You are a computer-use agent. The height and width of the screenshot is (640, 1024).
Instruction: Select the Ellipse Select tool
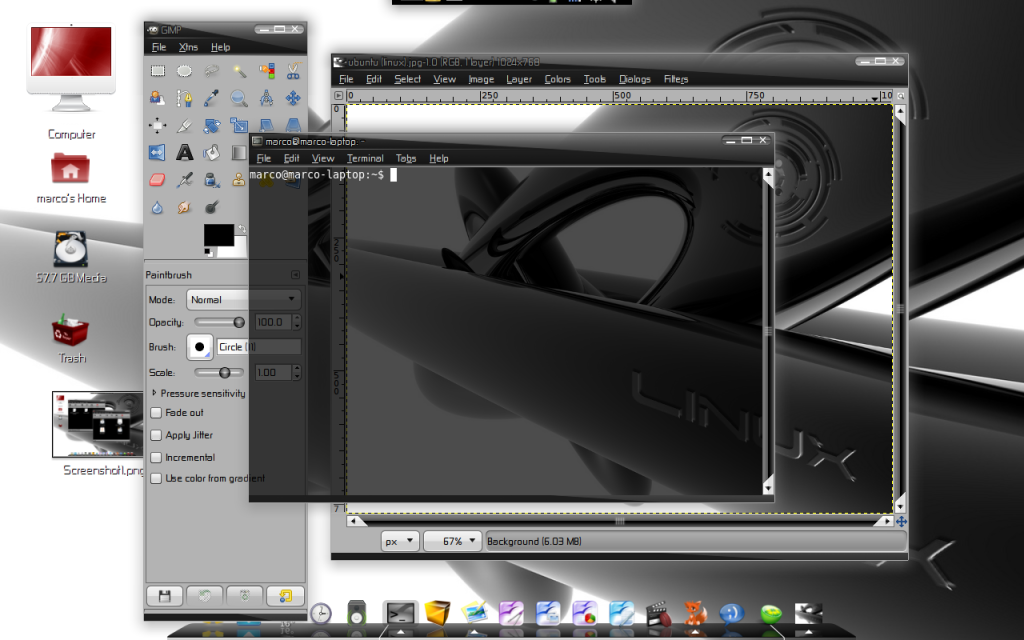point(185,71)
